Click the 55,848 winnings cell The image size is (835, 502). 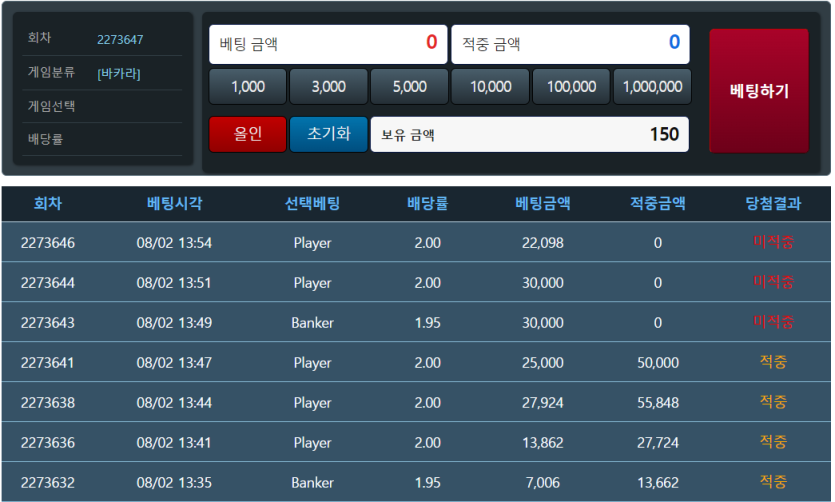pyautogui.click(x=658, y=402)
